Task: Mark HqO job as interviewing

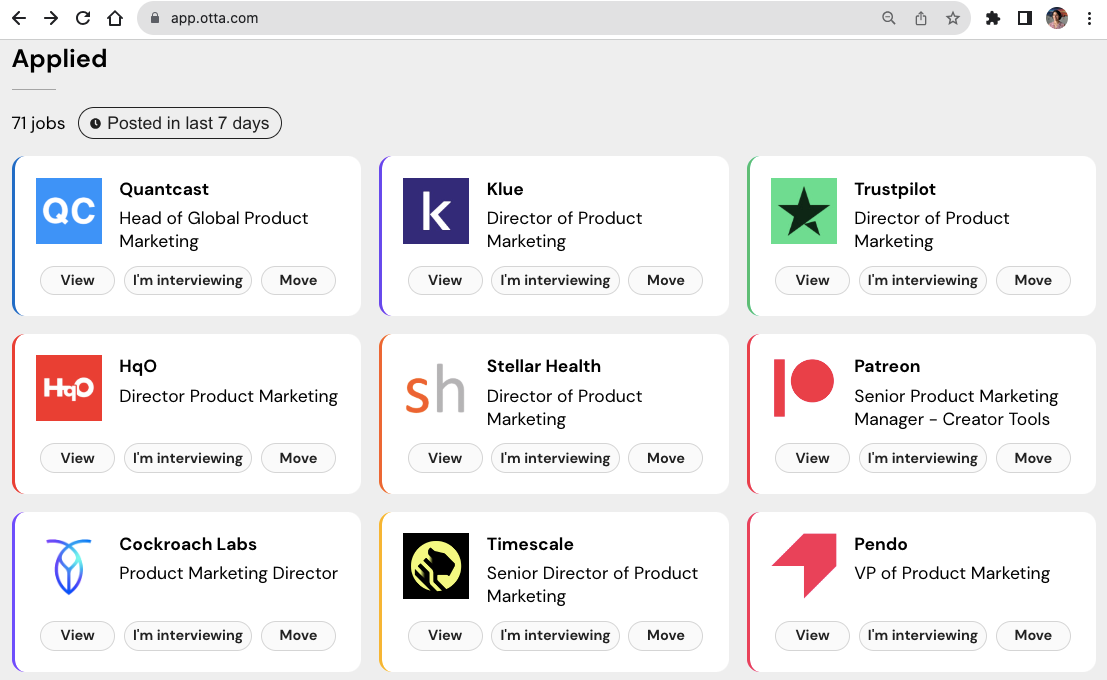Action: coord(188,458)
